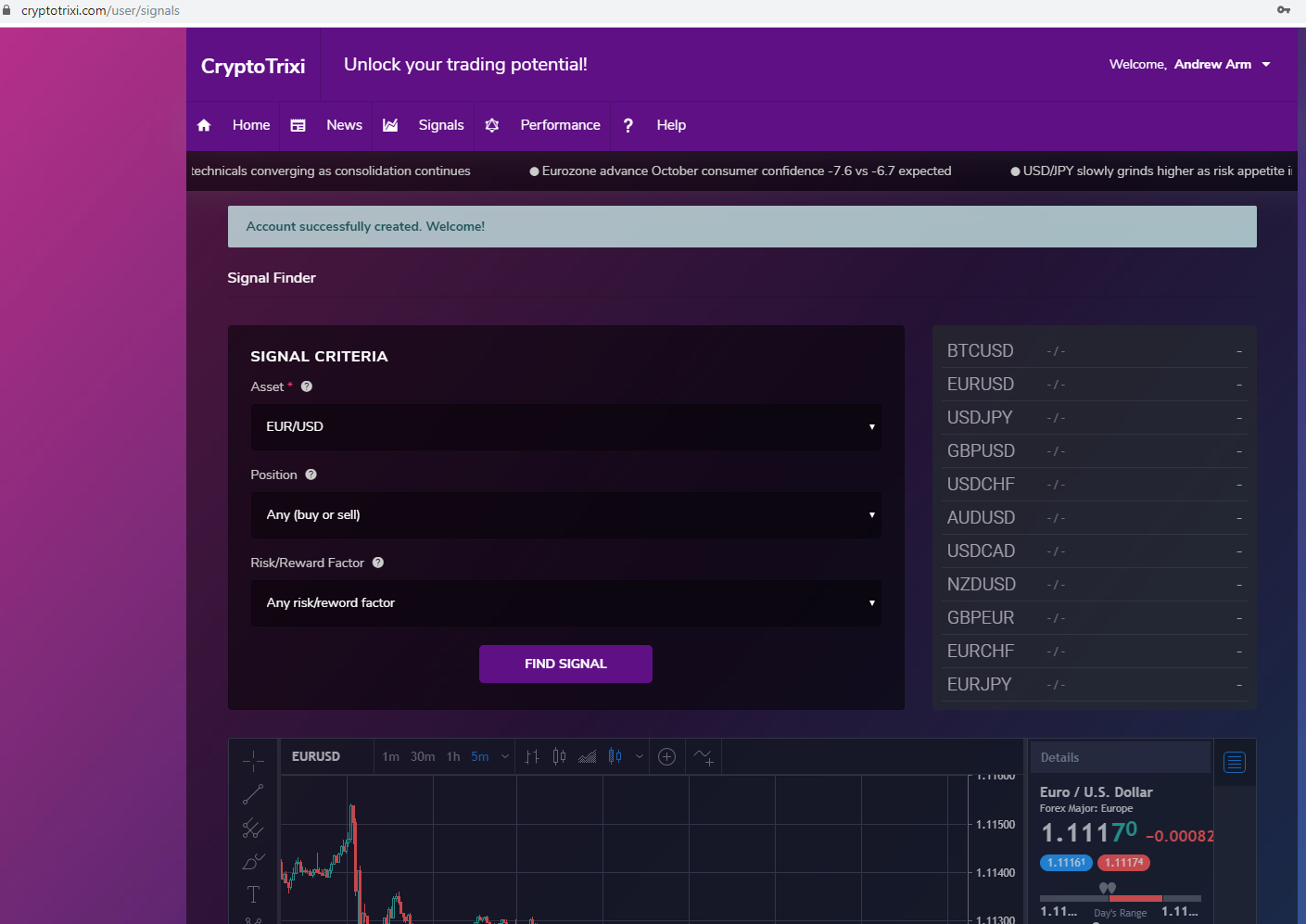Set chart interval to 1h
Viewport: 1306px width, 924px height.
click(x=453, y=756)
